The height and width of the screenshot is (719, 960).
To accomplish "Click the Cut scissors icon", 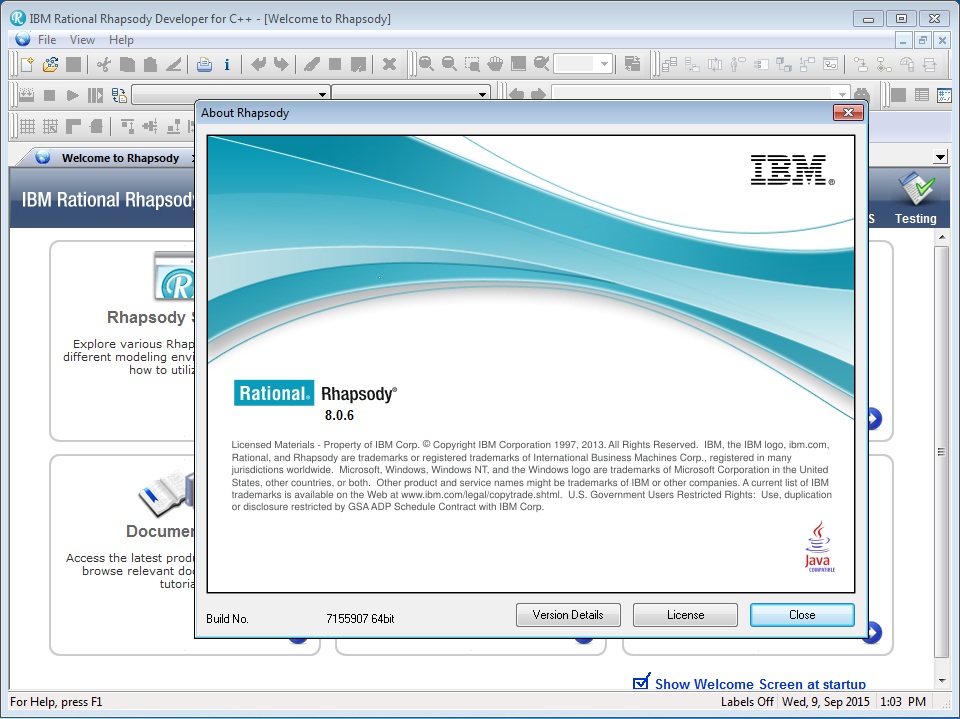I will tap(103, 64).
